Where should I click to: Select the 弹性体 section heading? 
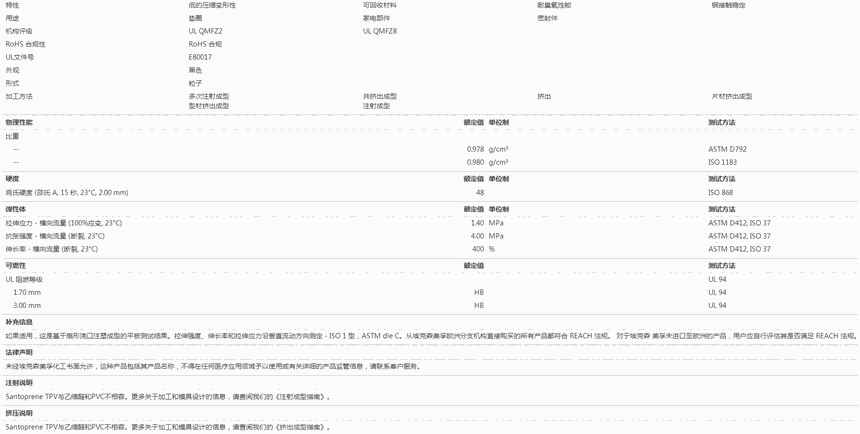click(x=16, y=210)
